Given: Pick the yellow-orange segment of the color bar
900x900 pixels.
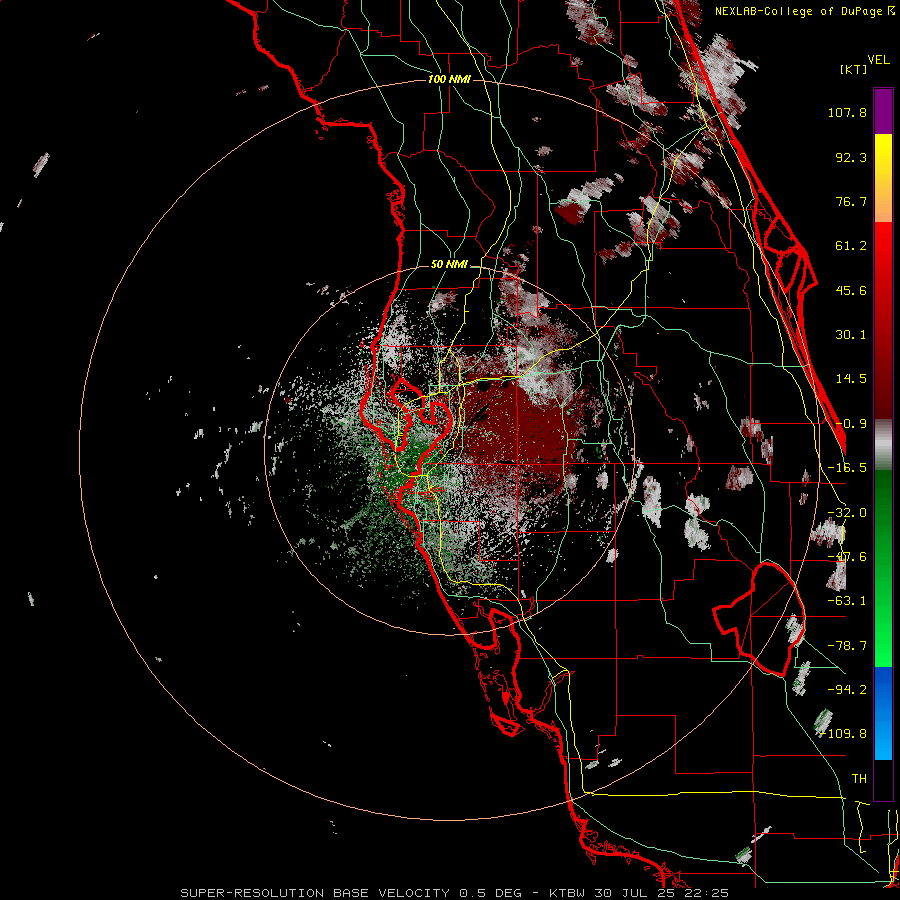Looking at the screenshot, I should tap(883, 178).
